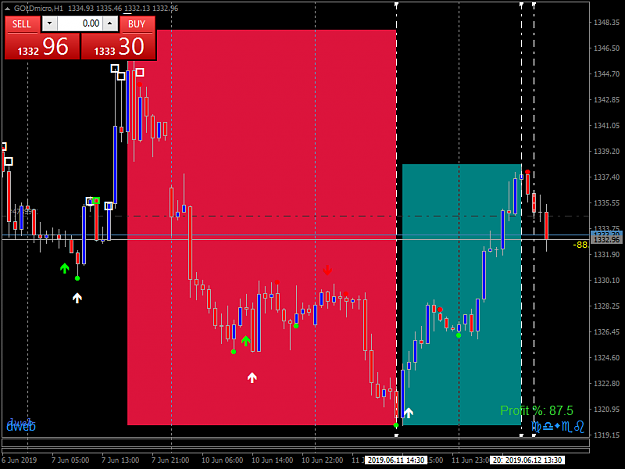This screenshot has width=625, height=469.
Task: Select the red dot inside the teal zone
Action: [440, 310]
